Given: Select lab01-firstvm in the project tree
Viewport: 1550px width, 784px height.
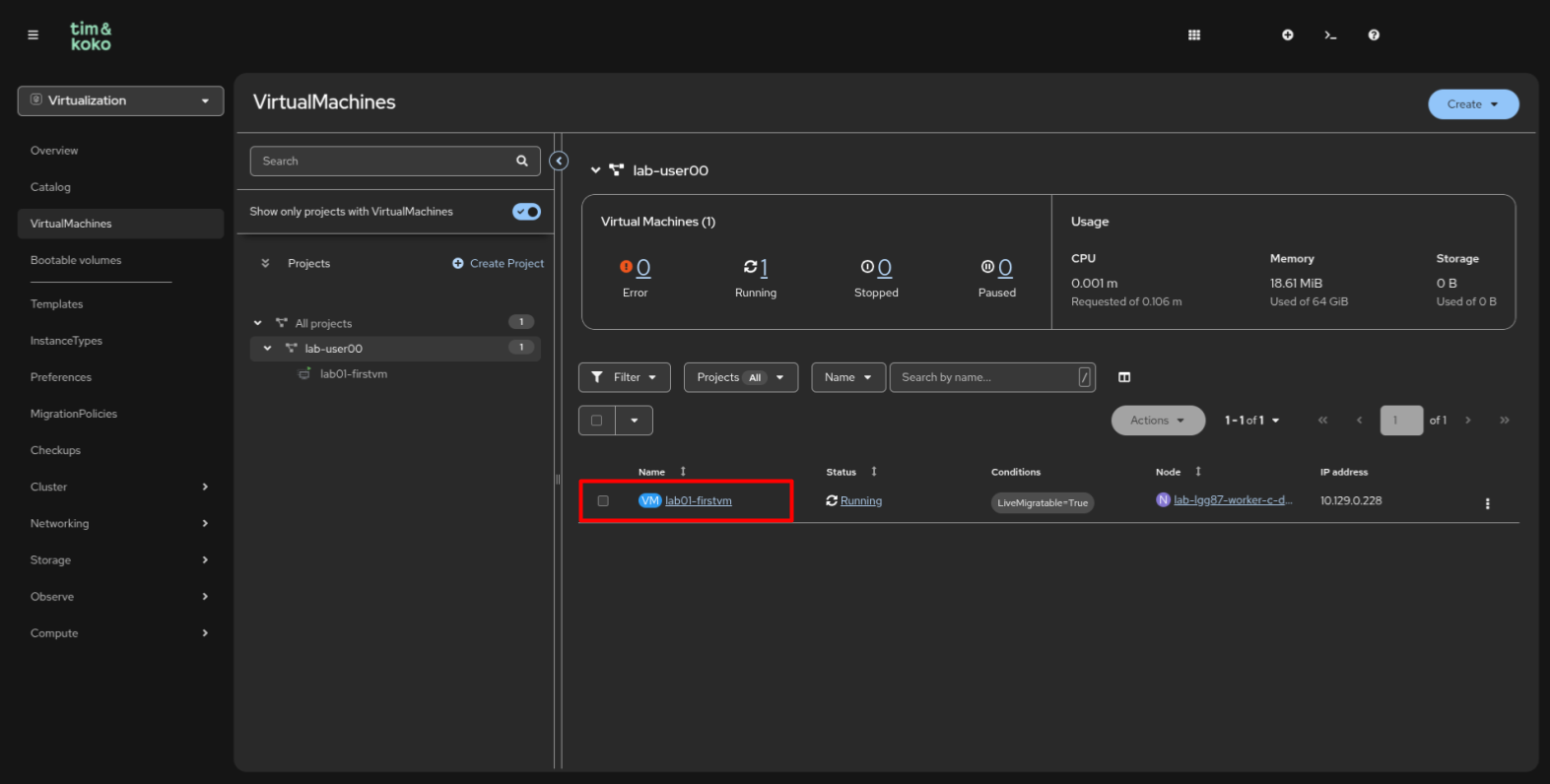Looking at the screenshot, I should point(353,374).
